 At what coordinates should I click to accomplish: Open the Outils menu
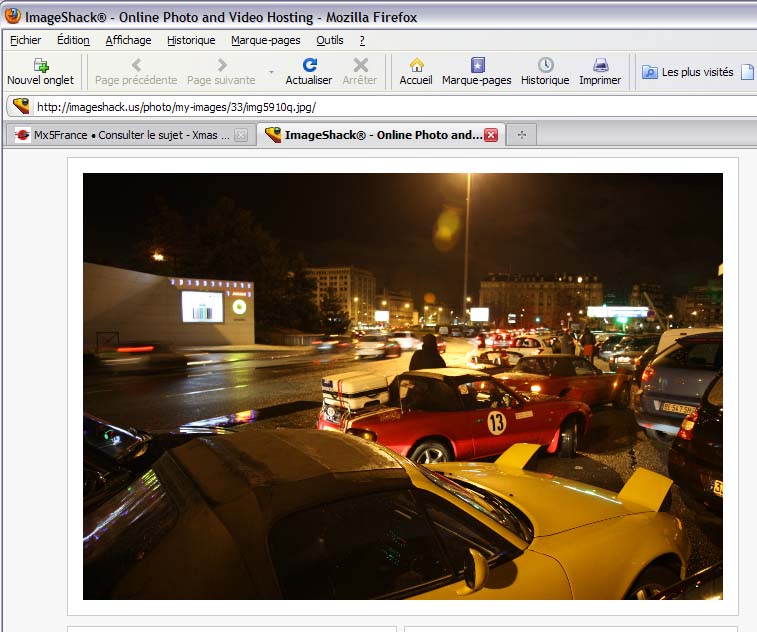coord(330,40)
